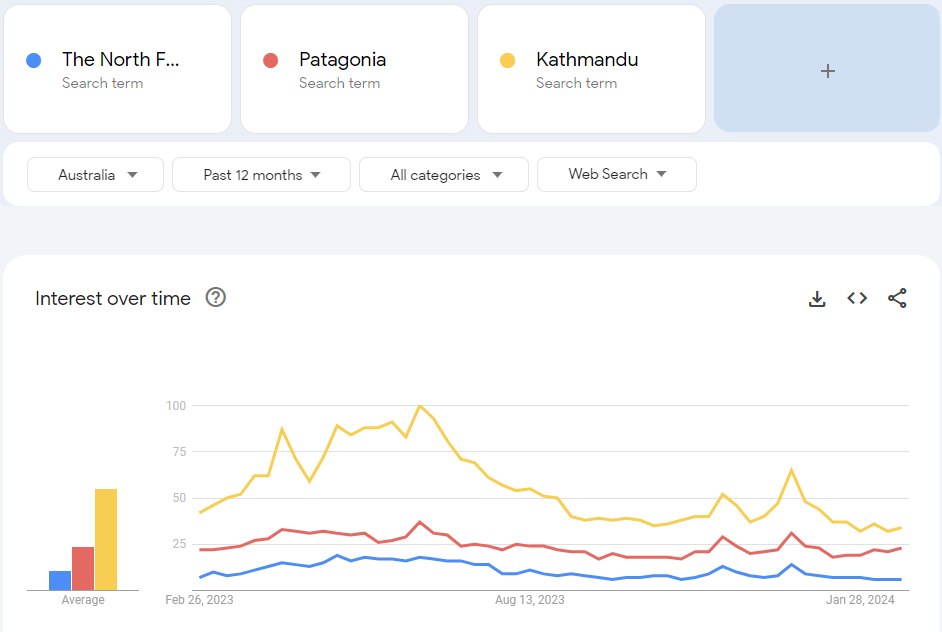Change the Web Search type dropdown
The width and height of the screenshot is (942, 632).
(616, 174)
